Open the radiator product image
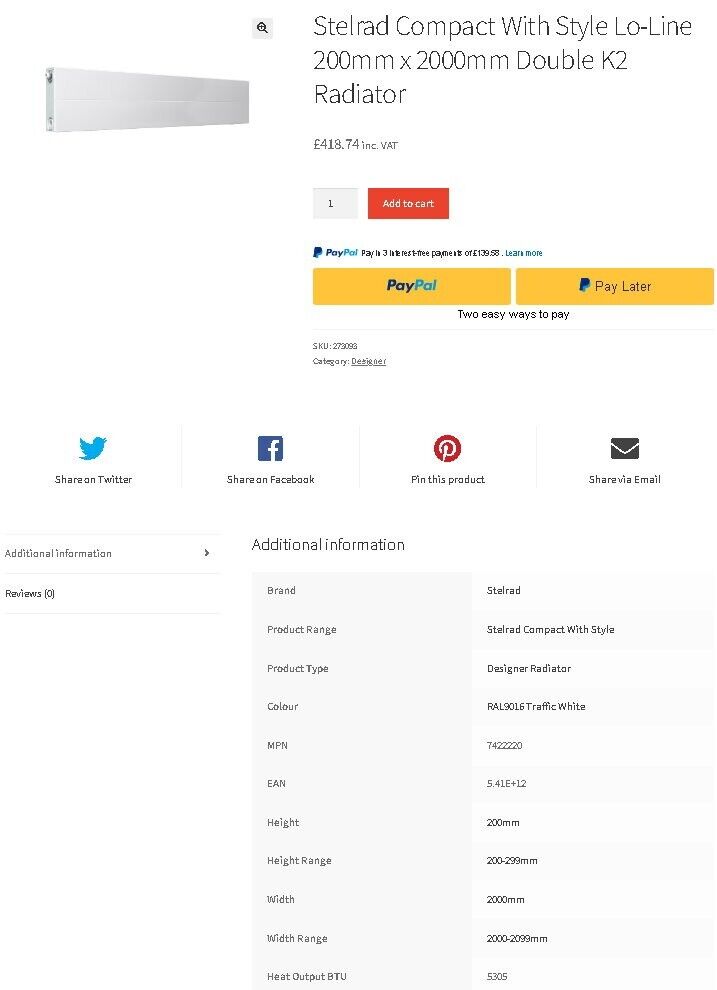Screen dimensions: 717x990 pos(147,99)
